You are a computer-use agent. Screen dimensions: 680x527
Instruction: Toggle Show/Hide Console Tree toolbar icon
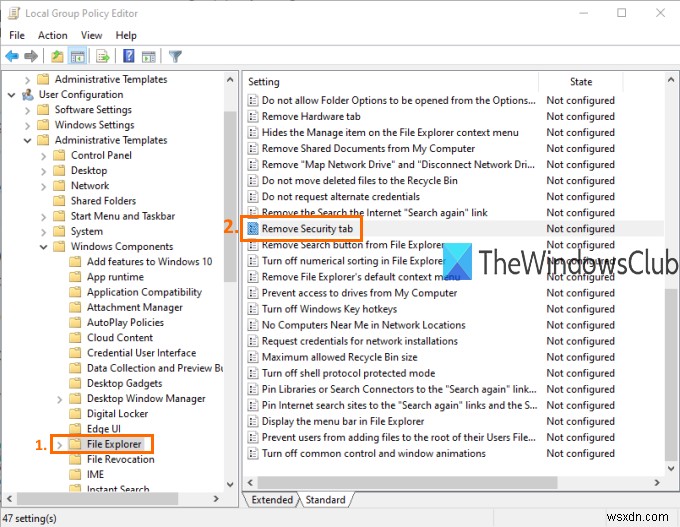[x=78, y=56]
